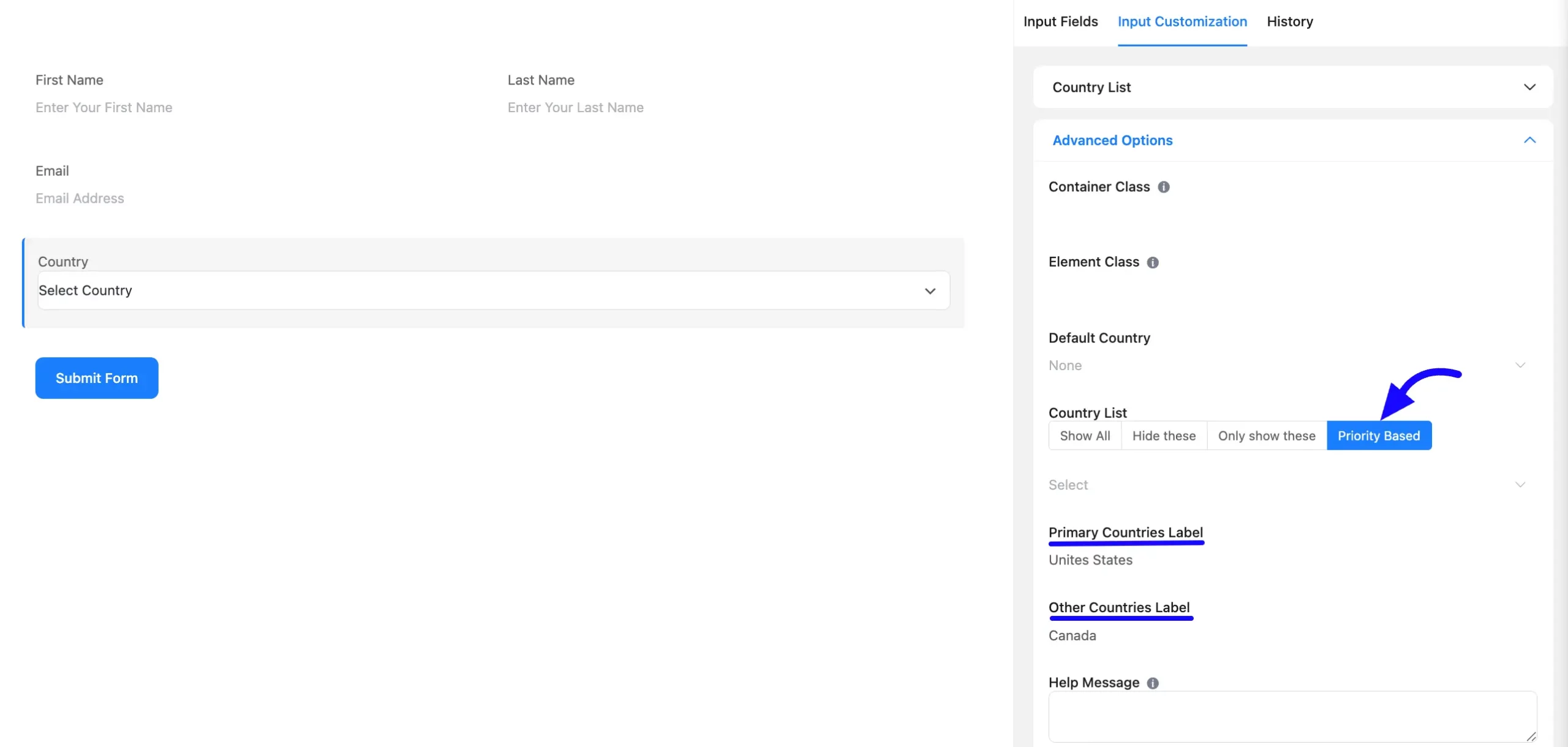Screen dimensions: 1568x747
Task: Click Element Class info icon
Action: (x=1152, y=262)
